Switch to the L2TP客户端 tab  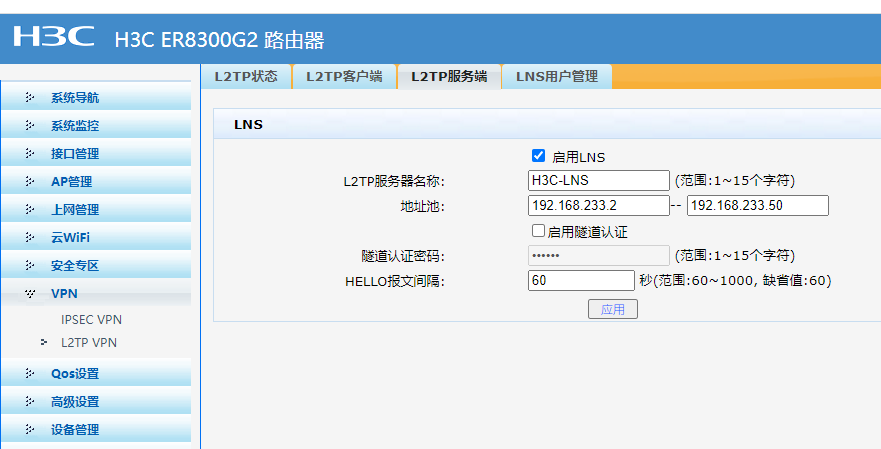(x=344, y=76)
